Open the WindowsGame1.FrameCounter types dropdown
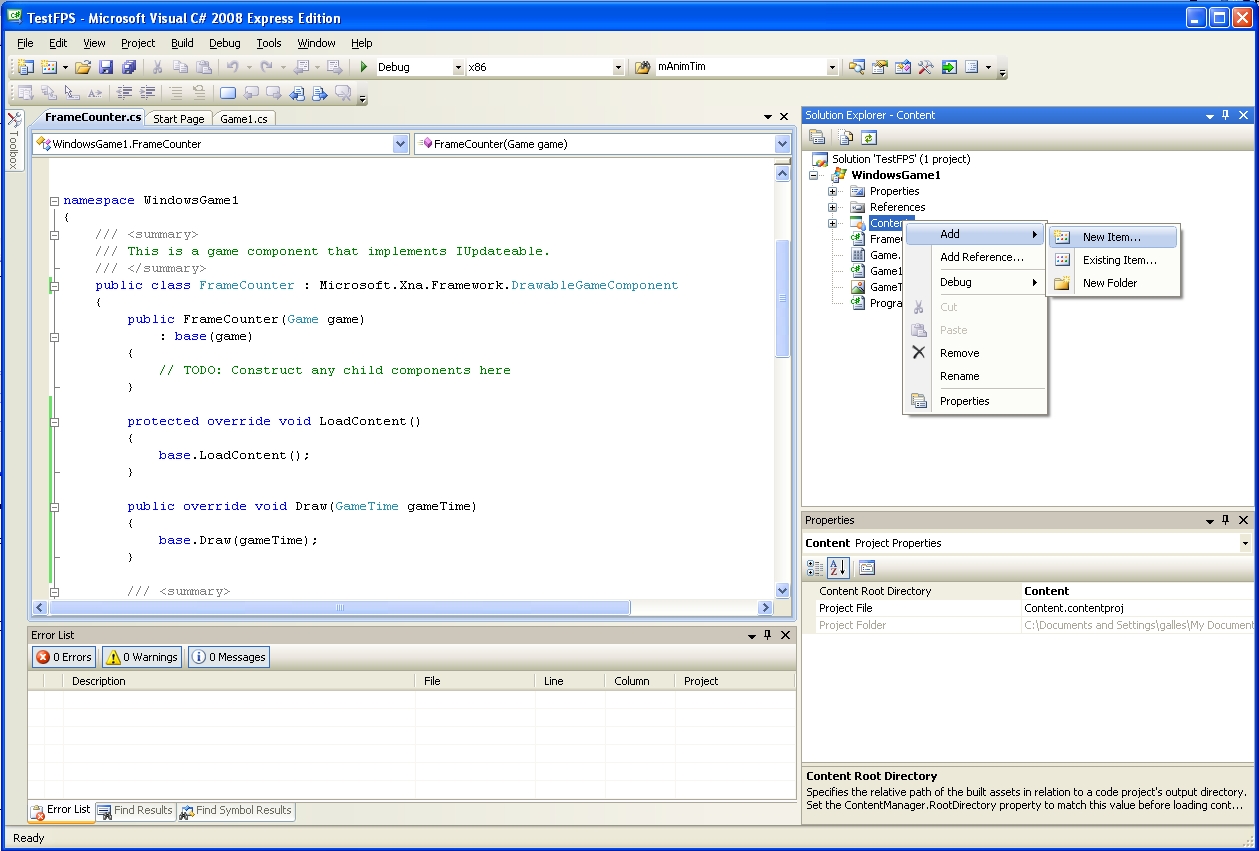Image resolution: width=1259 pixels, height=851 pixels. (401, 144)
